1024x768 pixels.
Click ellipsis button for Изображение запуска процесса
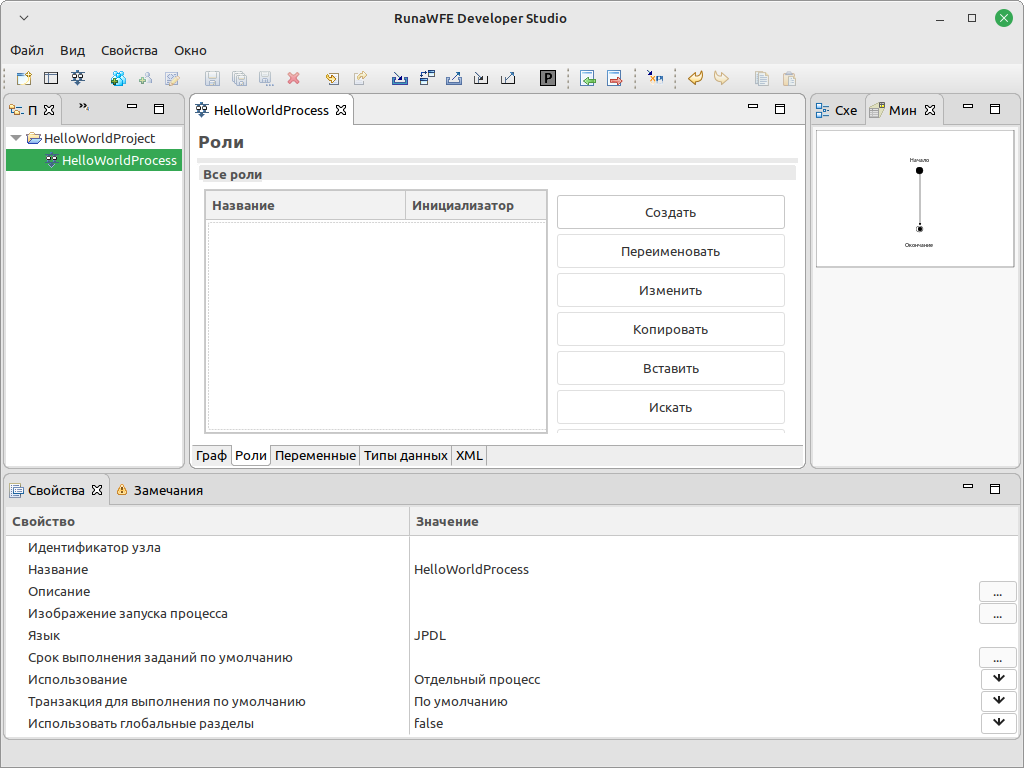[997, 613]
